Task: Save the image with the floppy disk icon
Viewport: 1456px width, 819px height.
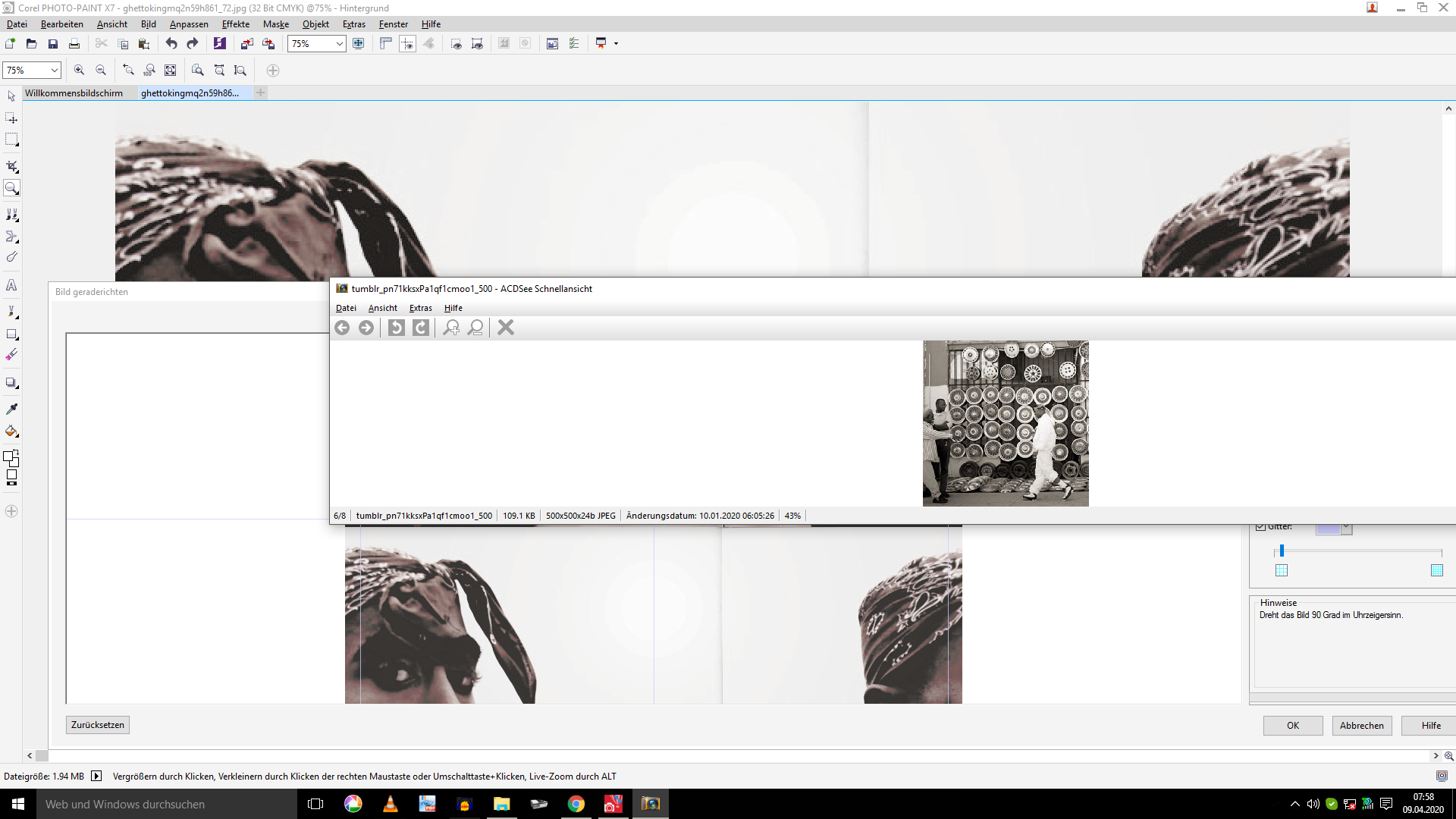Action: point(53,44)
